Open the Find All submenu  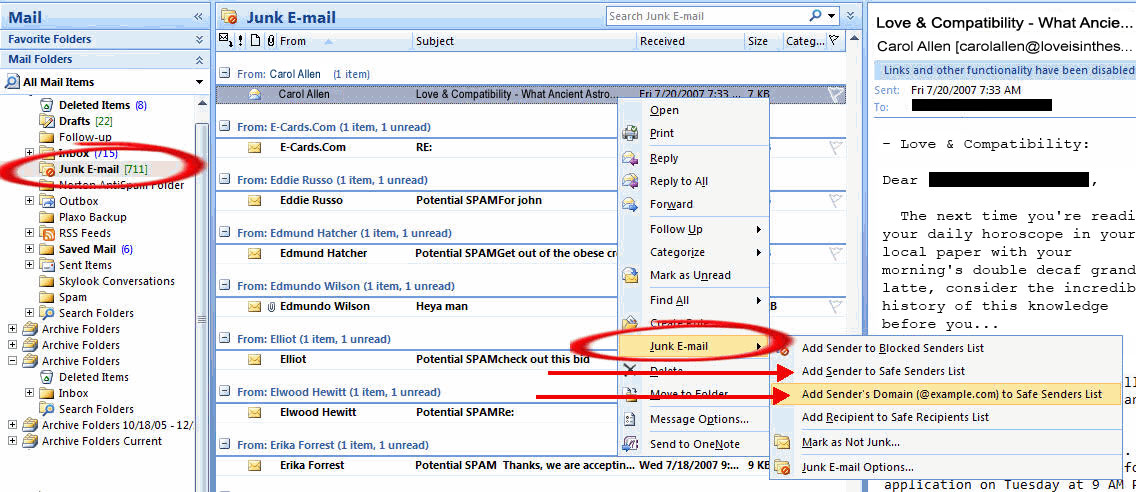point(693,300)
